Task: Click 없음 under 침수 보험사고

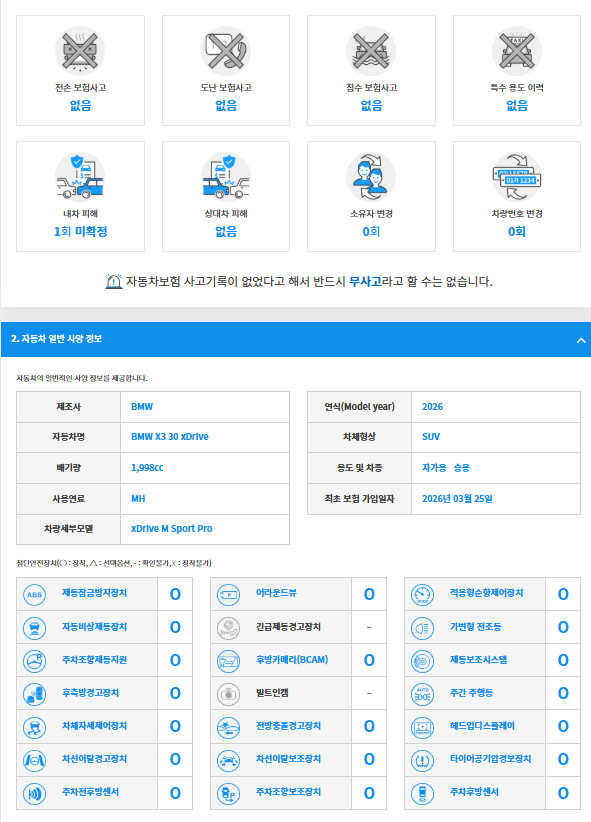Action: 371,105
